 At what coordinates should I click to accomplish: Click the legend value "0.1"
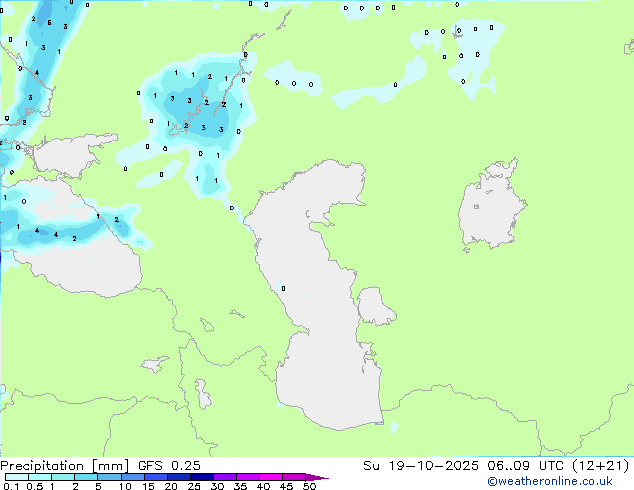click(x=11, y=486)
